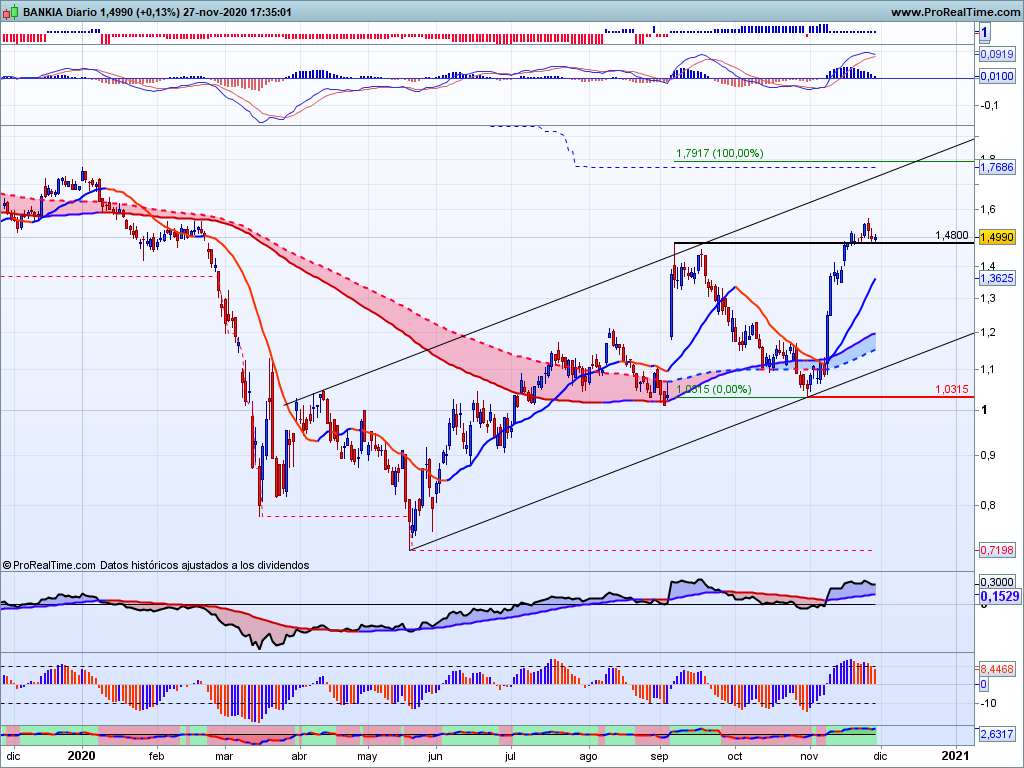
Task: Click the sep month label on time axis
Action: (x=660, y=757)
